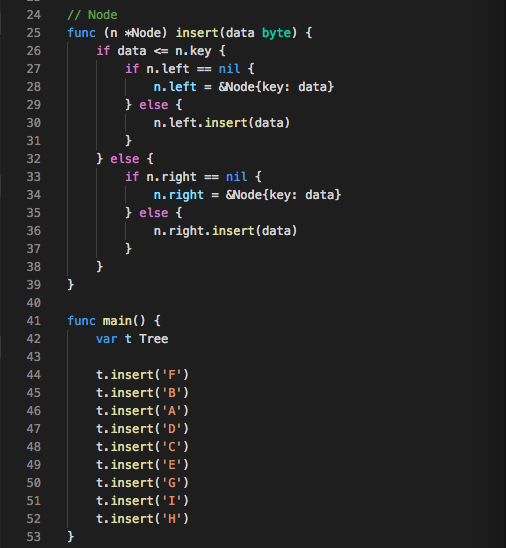Click '&Node{key: data}' on line 34
The height and width of the screenshot is (548, 506).
pos(283,195)
